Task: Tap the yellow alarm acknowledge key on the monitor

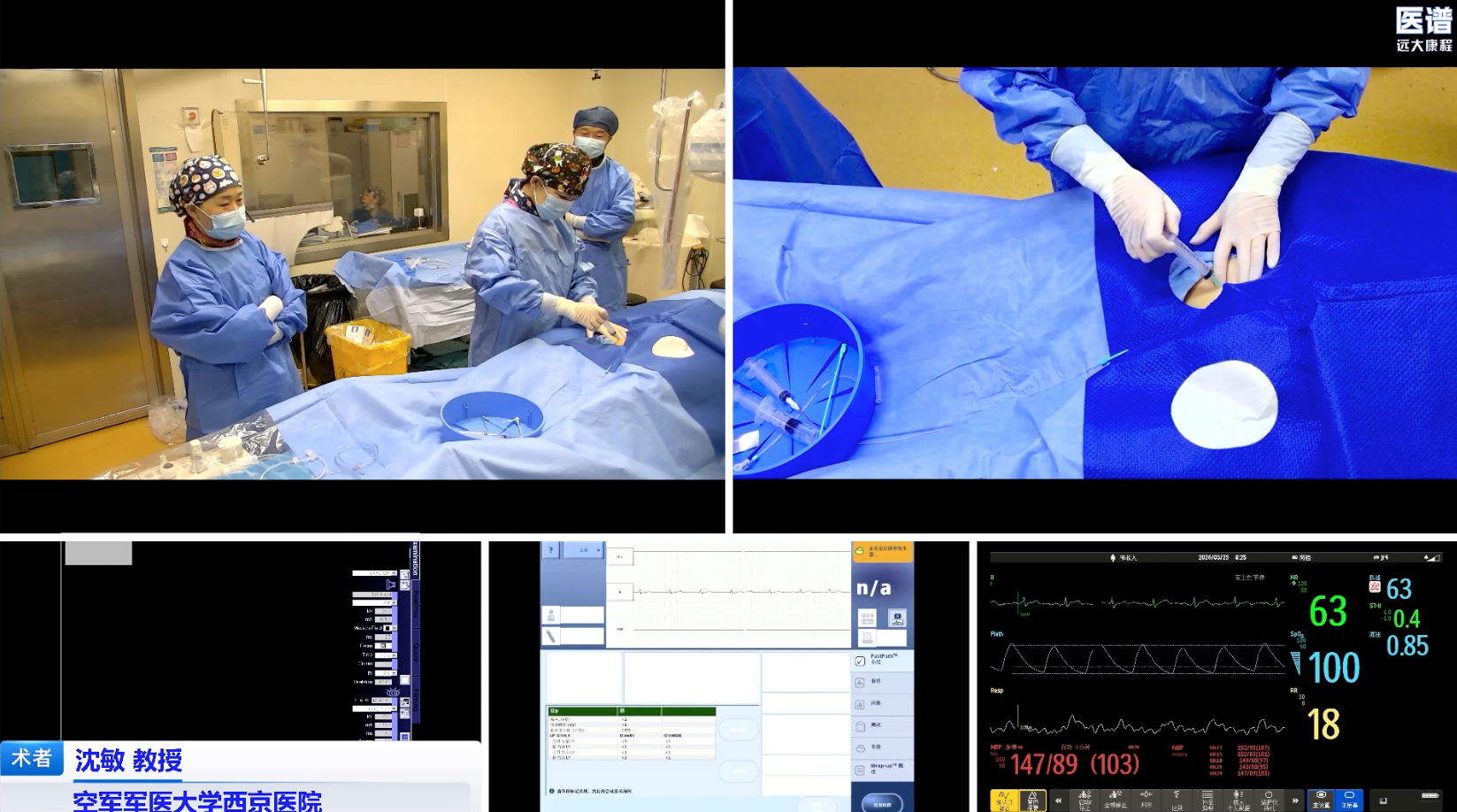Action: 1004,800
